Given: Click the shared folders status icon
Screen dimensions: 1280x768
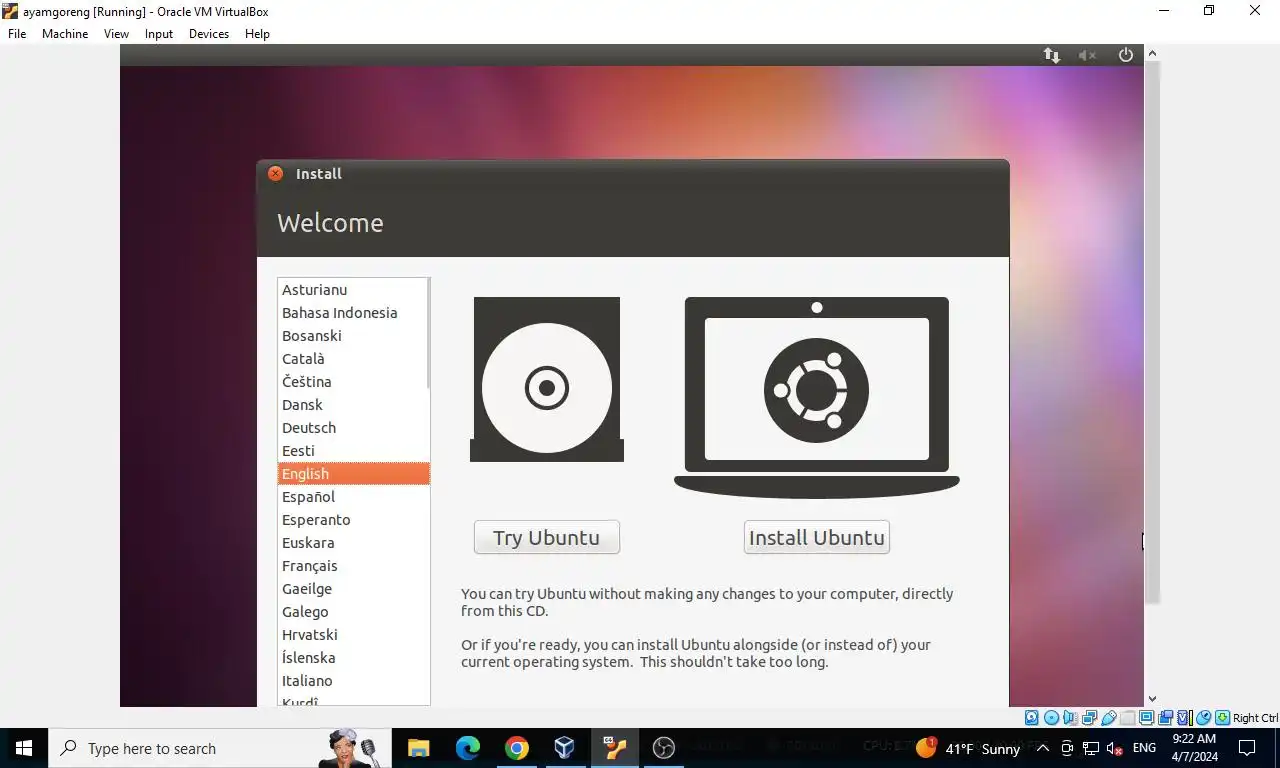Looking at the screenshot, I should point(1128,718).
